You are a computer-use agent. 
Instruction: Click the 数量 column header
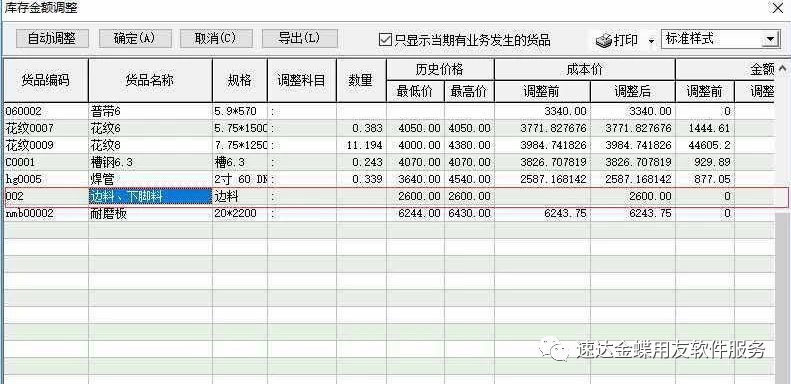(x=361, y=80)
